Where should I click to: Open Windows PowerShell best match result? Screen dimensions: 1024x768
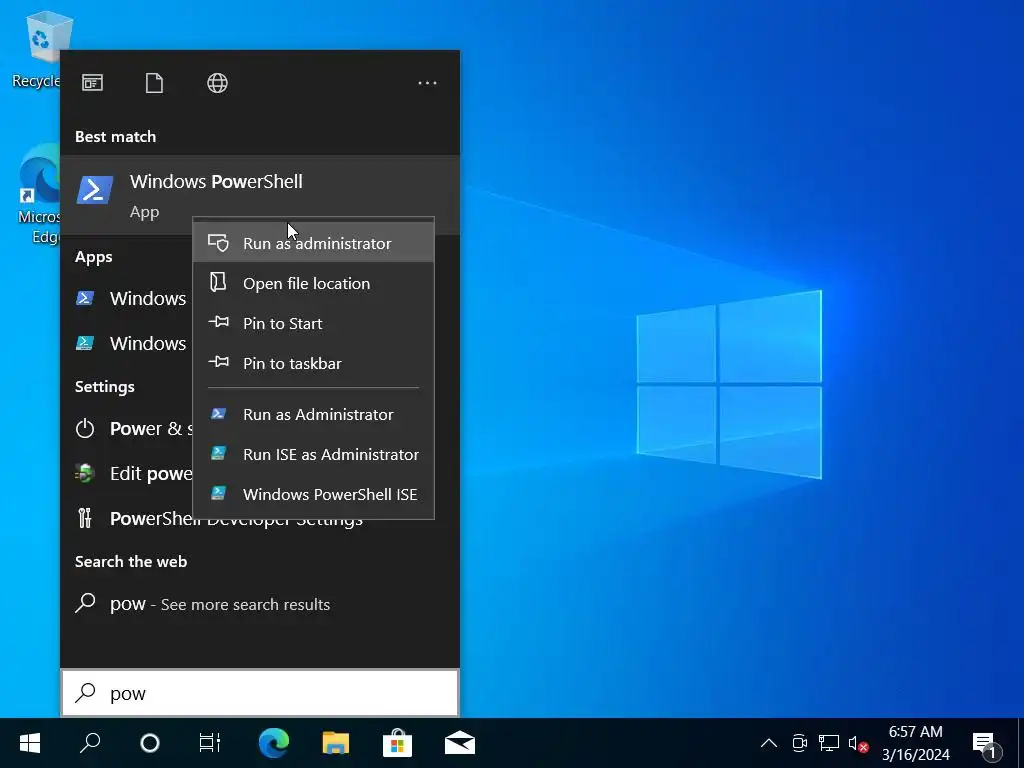[260, 195]
